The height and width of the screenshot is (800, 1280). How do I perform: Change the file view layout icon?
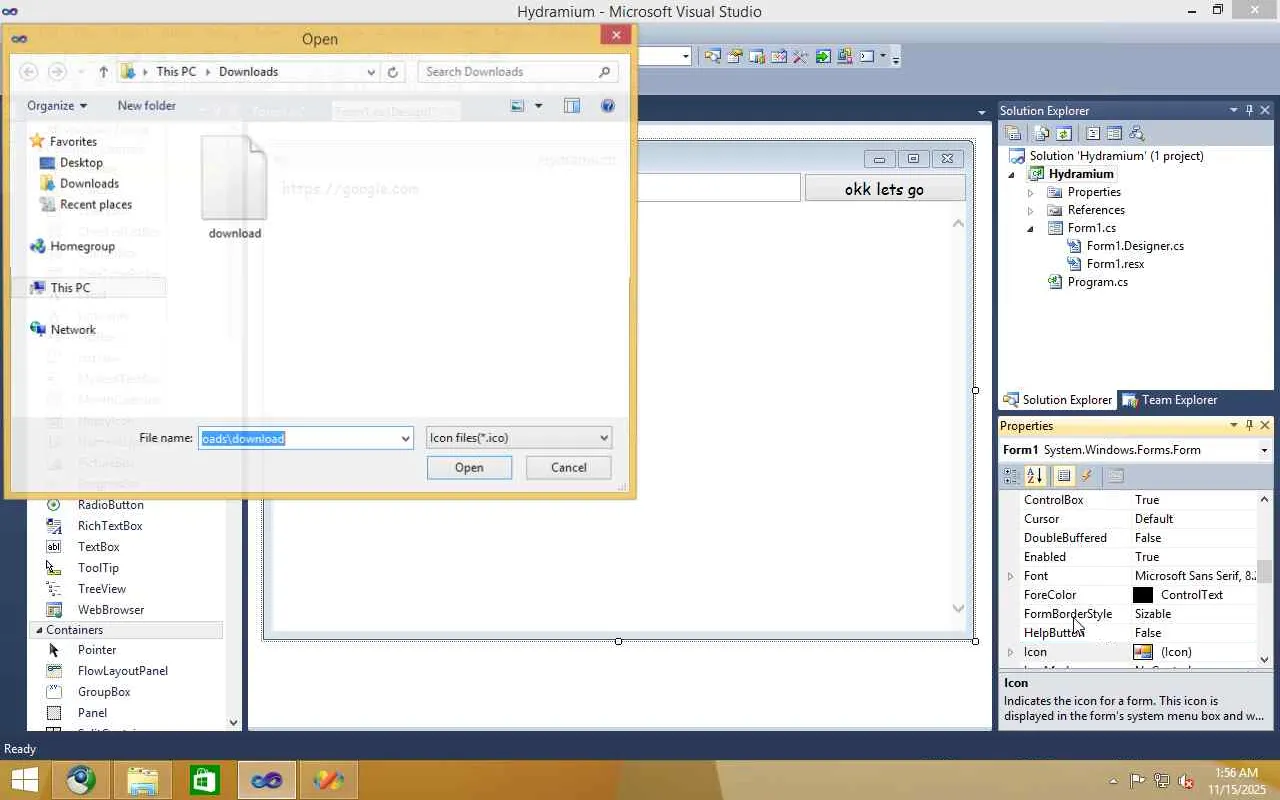click(518, 105)
